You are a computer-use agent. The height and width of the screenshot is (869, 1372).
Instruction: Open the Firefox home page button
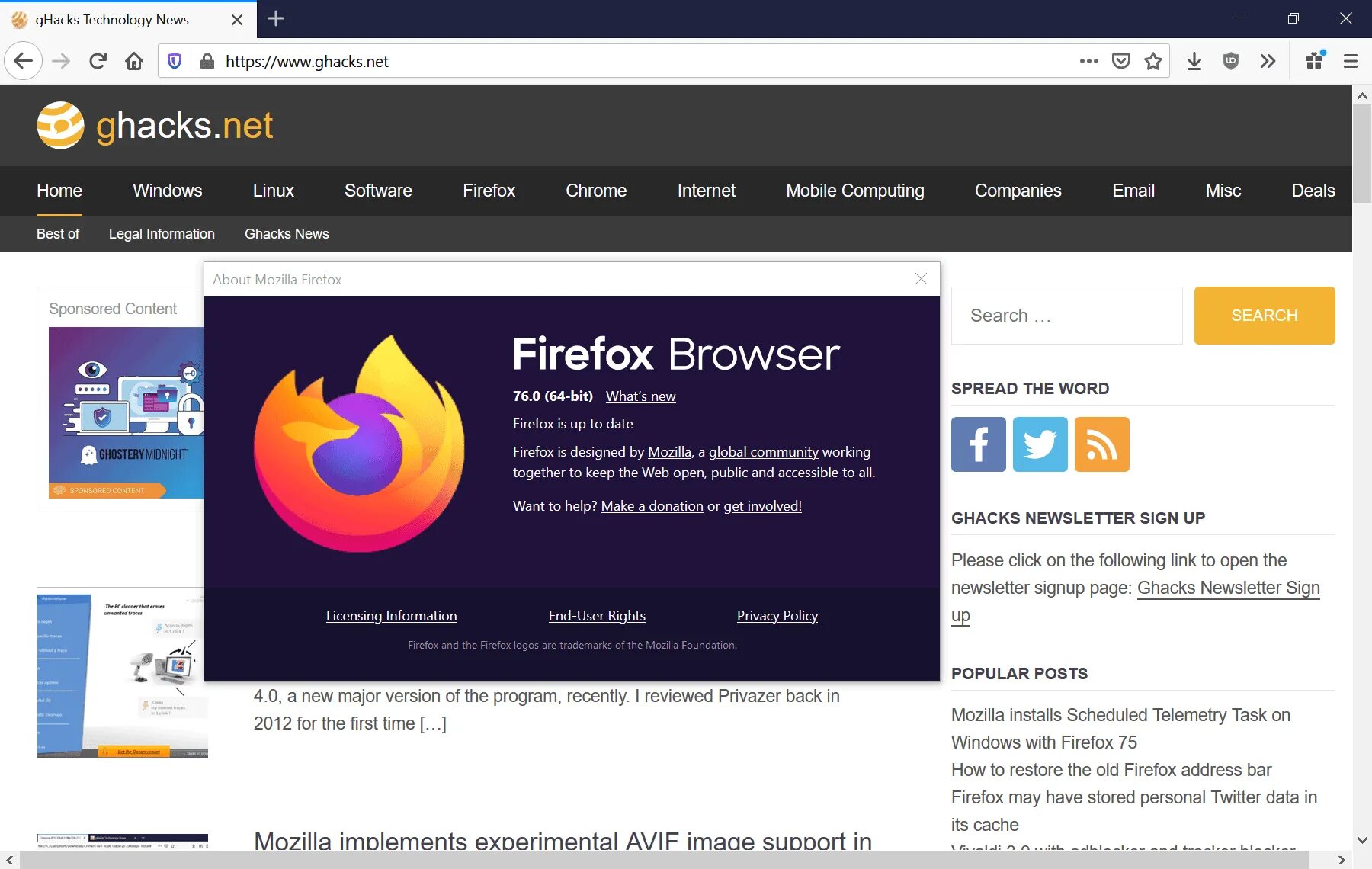pos(134,61)
